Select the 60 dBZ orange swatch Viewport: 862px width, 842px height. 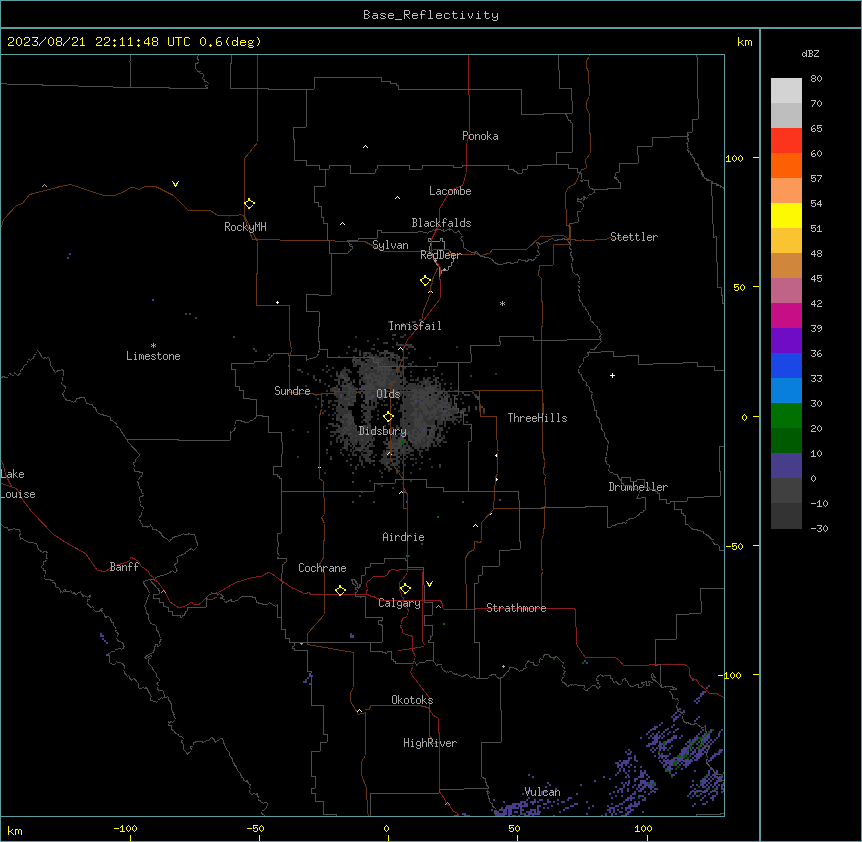(786, 165)
